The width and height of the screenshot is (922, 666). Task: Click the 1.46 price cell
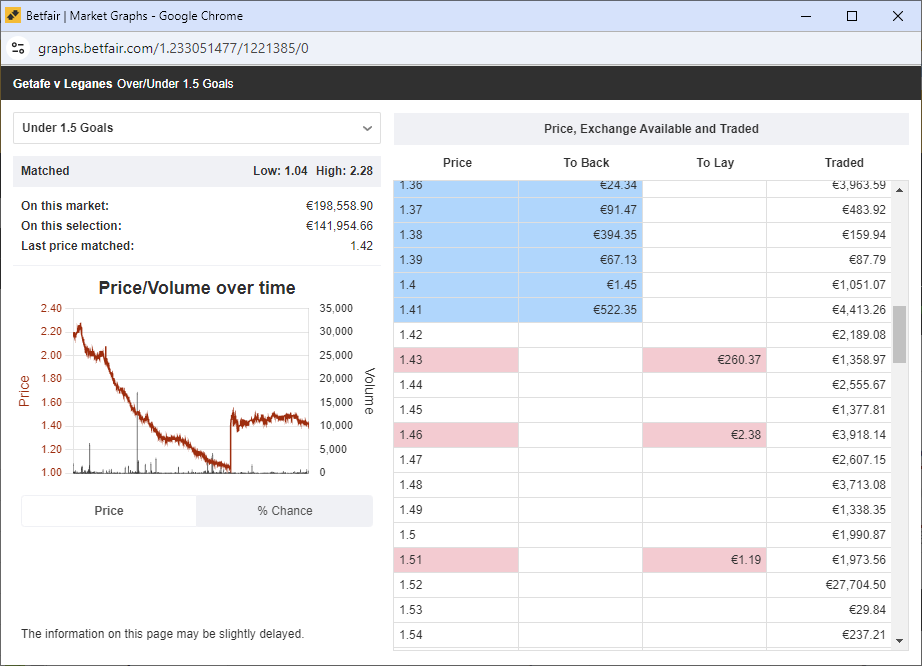[456, 435]
